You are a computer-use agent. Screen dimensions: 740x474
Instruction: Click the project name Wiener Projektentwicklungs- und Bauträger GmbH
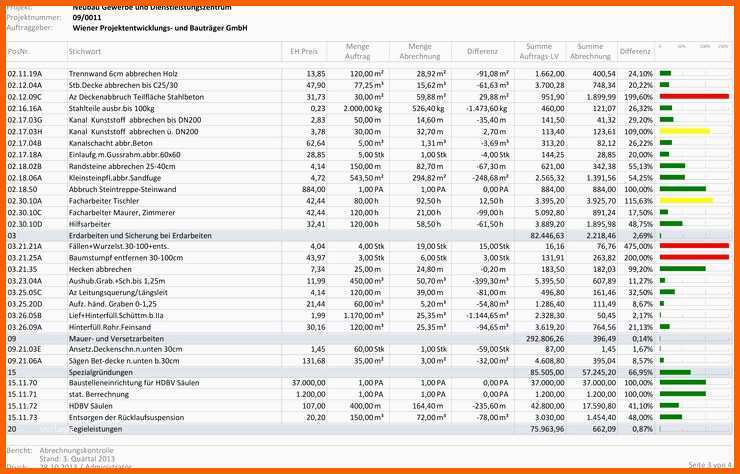point(160,28)
